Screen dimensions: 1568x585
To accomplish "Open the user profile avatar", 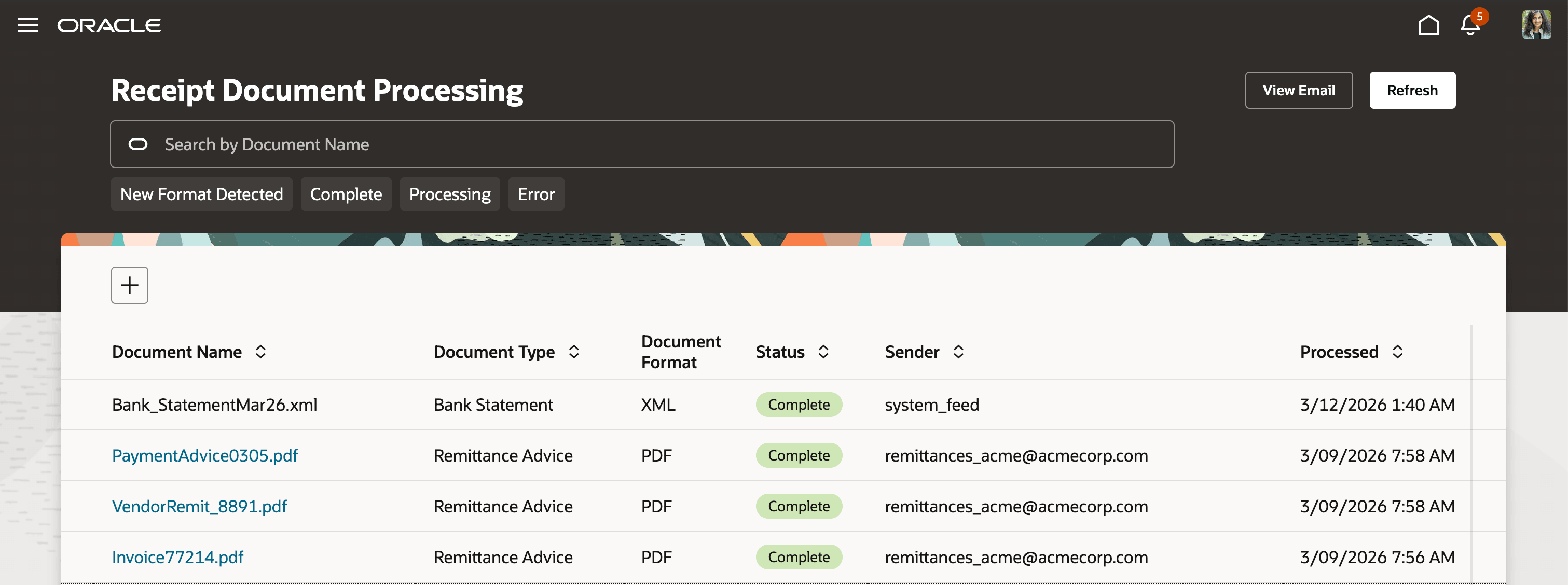I will click(1536, 25).
